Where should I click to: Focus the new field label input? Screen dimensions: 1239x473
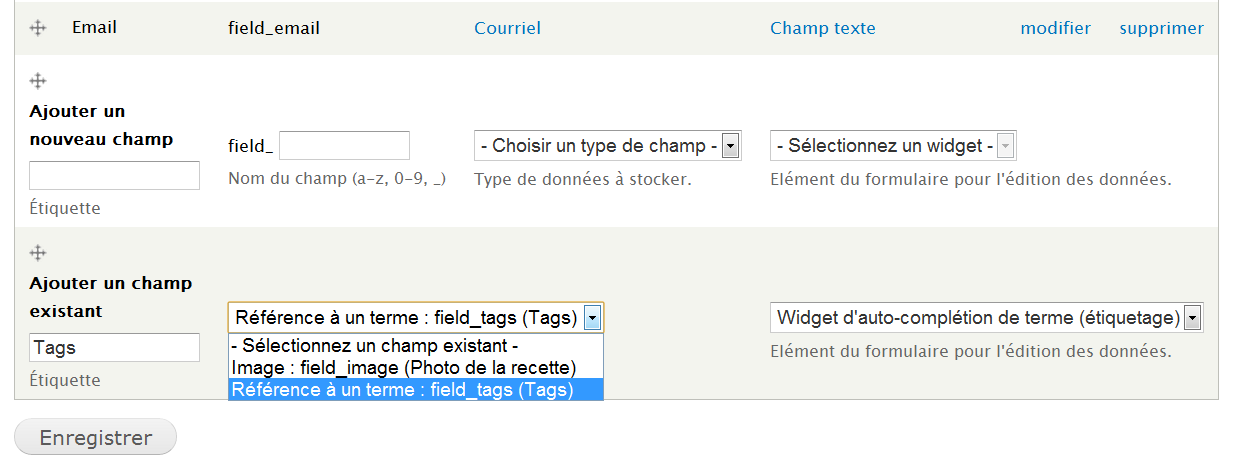[x=114, y=176]
